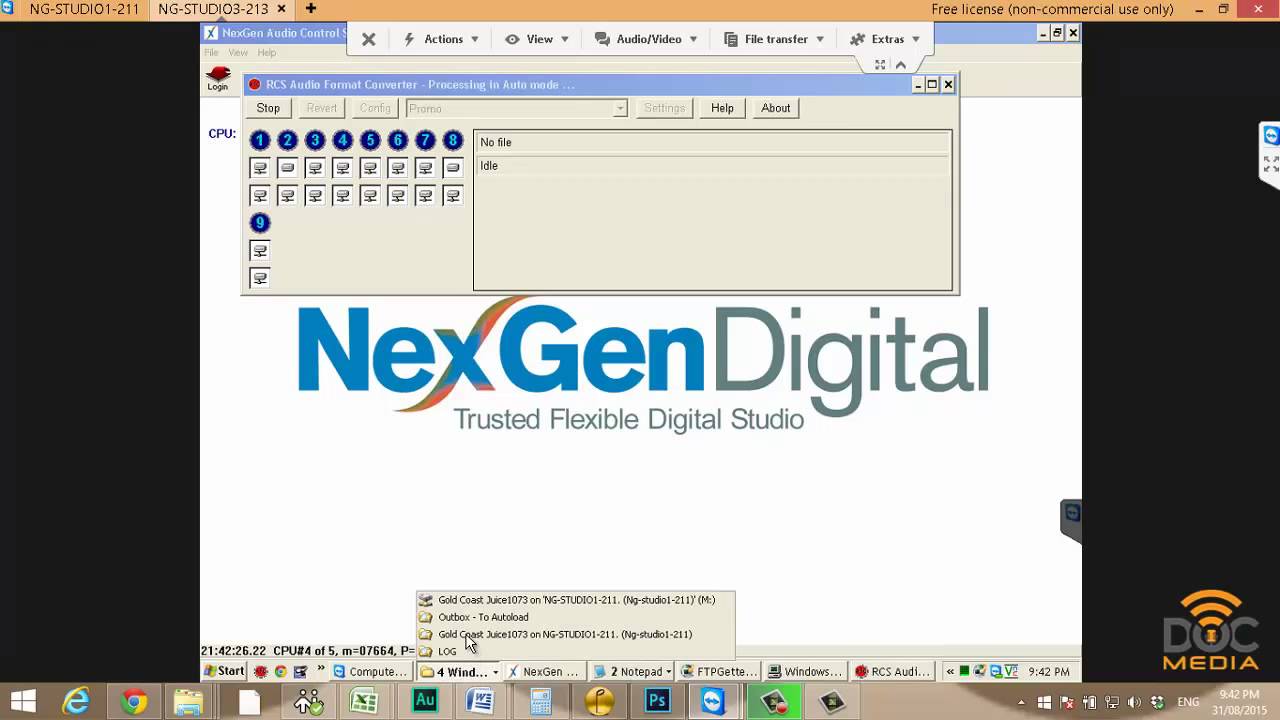Click the network icon directly below CPU 9
Screen dimensions: 1280x720
(x=260, y=251)
